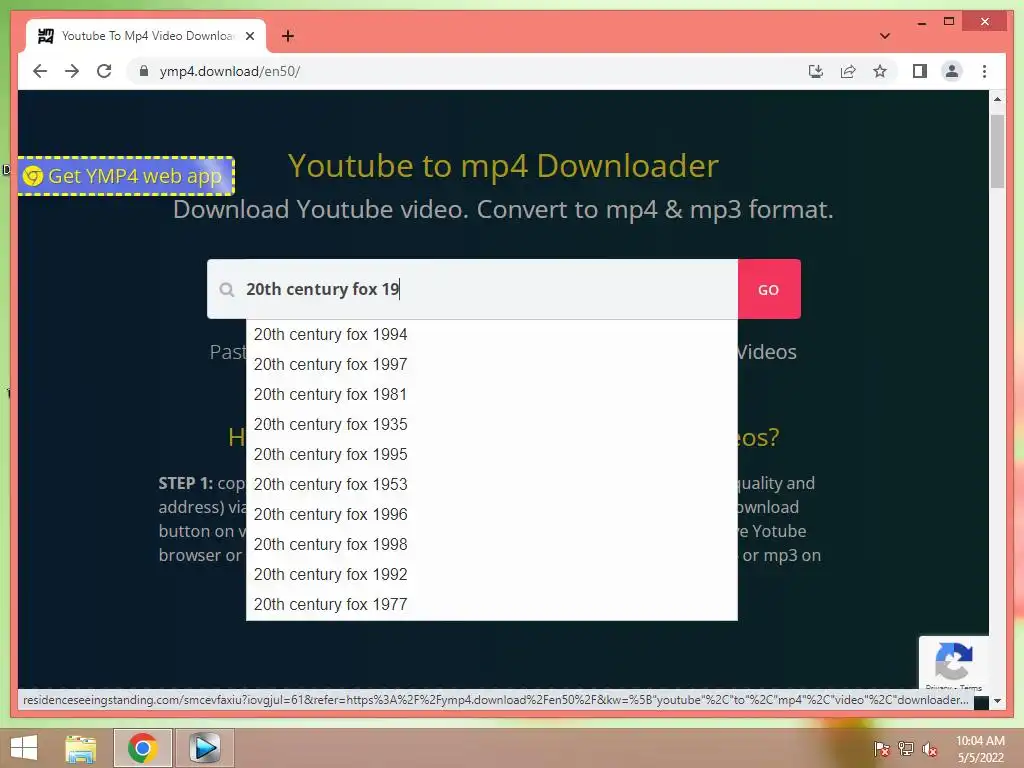Click the Chrome taskbar icon
This screenshot has height=768, width=1024.
143,748
